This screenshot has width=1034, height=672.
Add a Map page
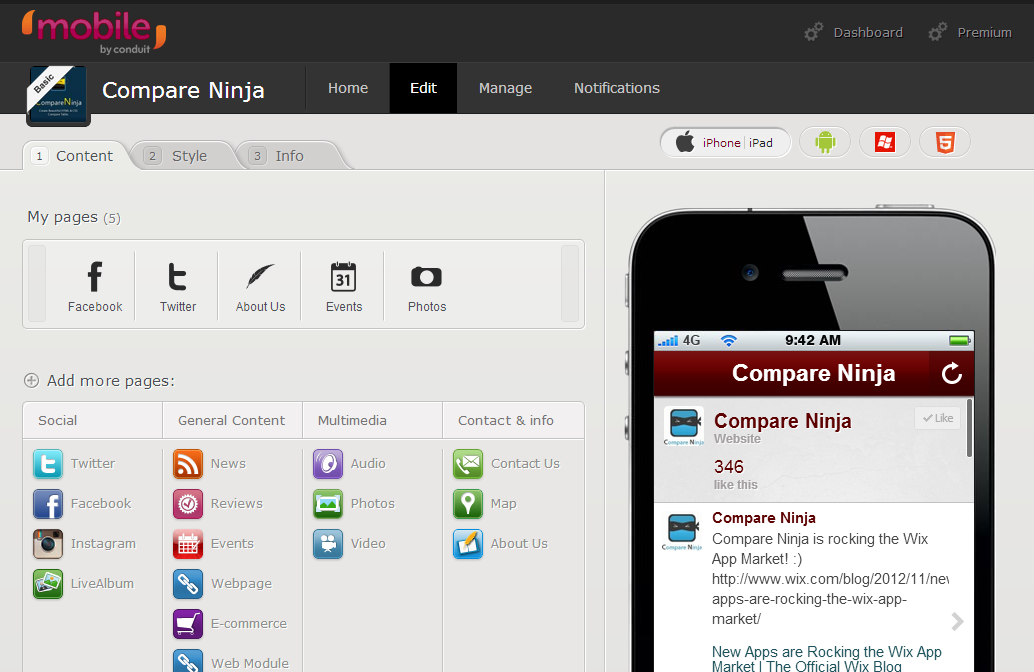(x=485, y=504)
